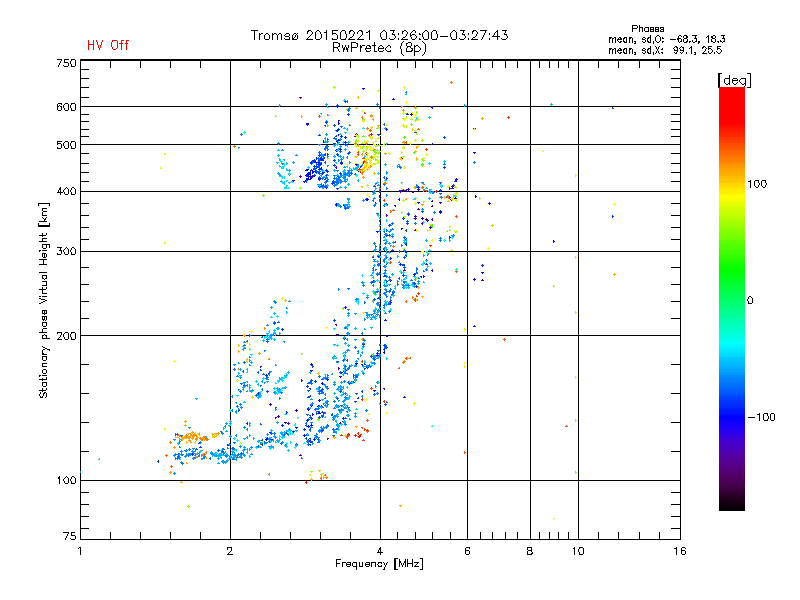Image resolution: width=800 pixels, height=600 pixels.
Task: Click the x-axis tick label '4'
Action: tap(380, 551)
